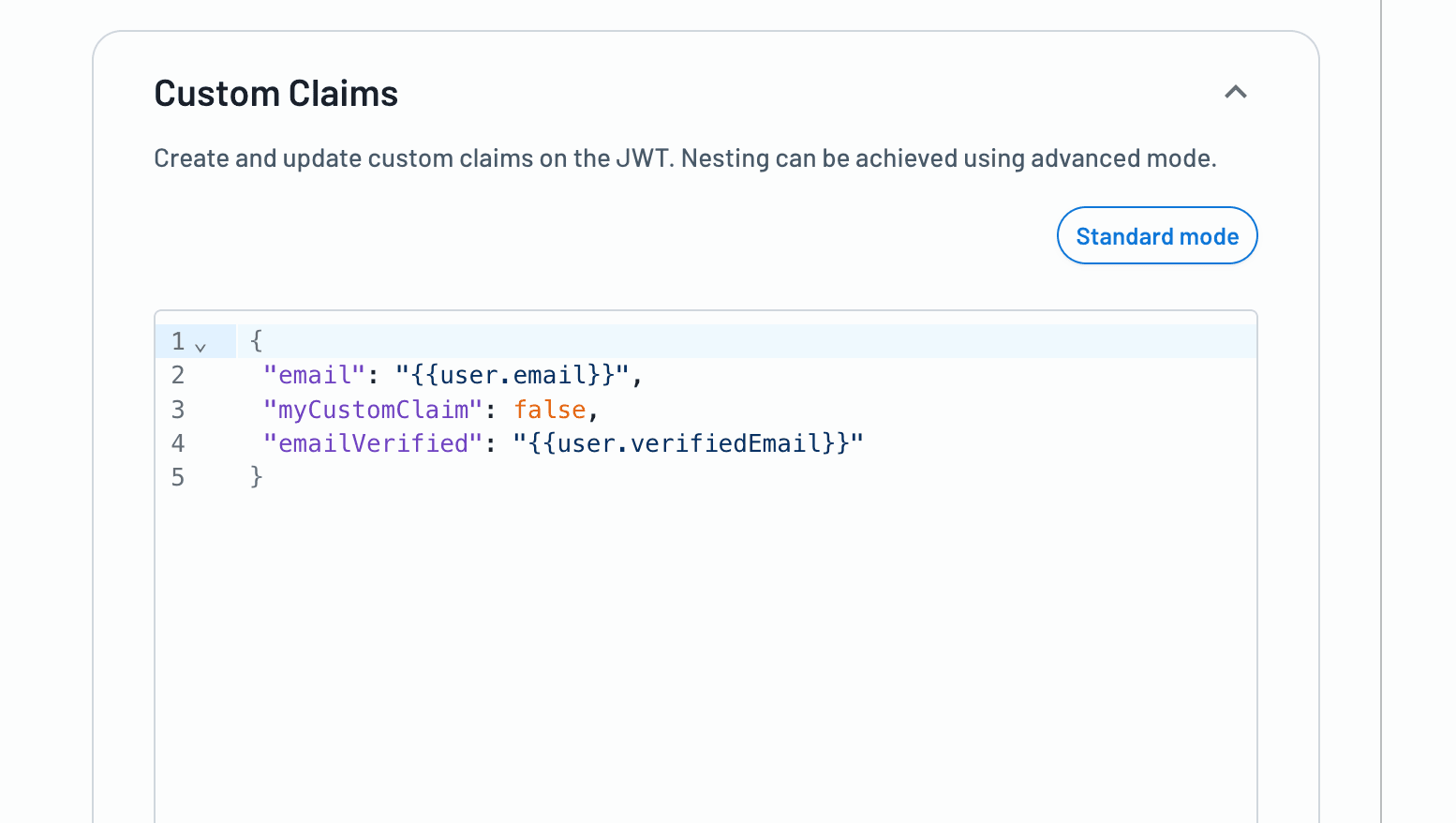Viewport: 1456px width, 823px height.
Task: Place cursor on the "emailVerified" key
Action: tap(374, 442)
